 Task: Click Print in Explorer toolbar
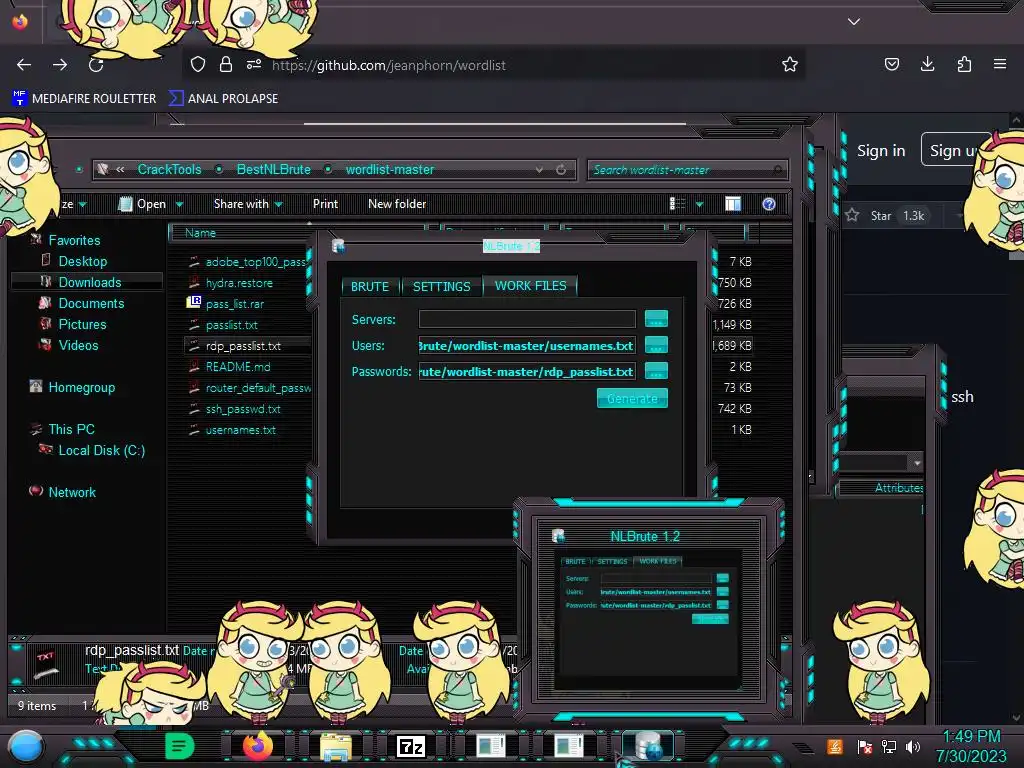(325, 204)
